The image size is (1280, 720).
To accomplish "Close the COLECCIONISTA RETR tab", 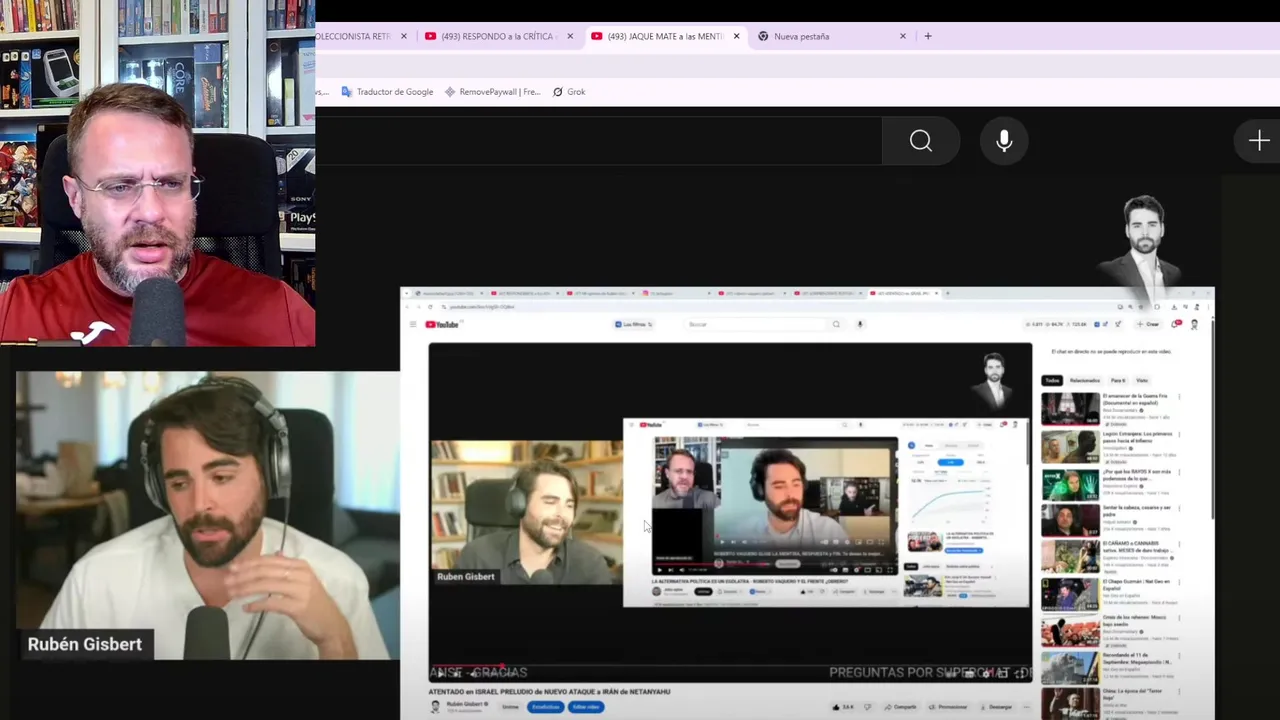I will (x=404, y=36).
